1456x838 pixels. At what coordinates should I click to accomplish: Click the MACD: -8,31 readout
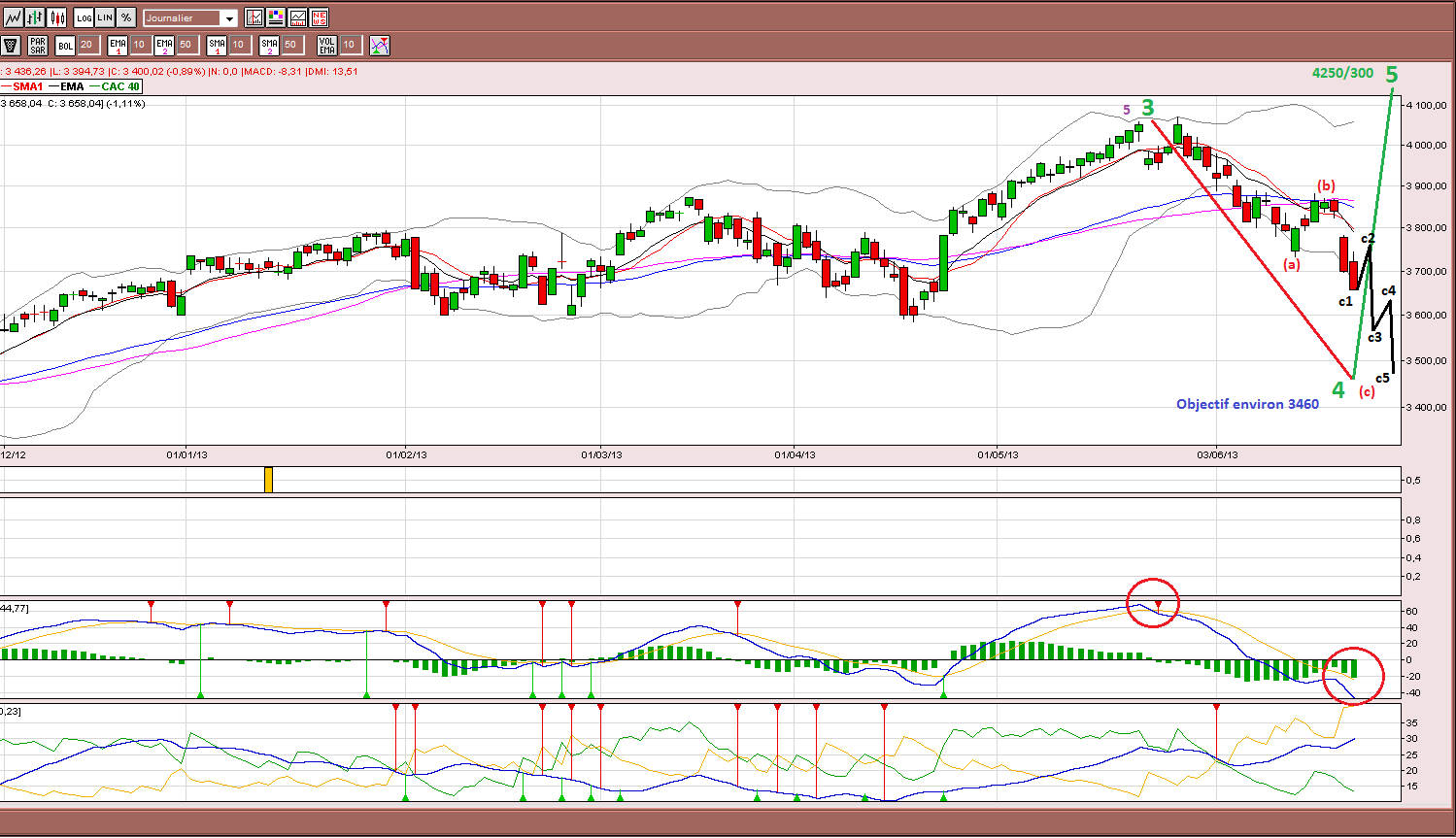(271, 71)
